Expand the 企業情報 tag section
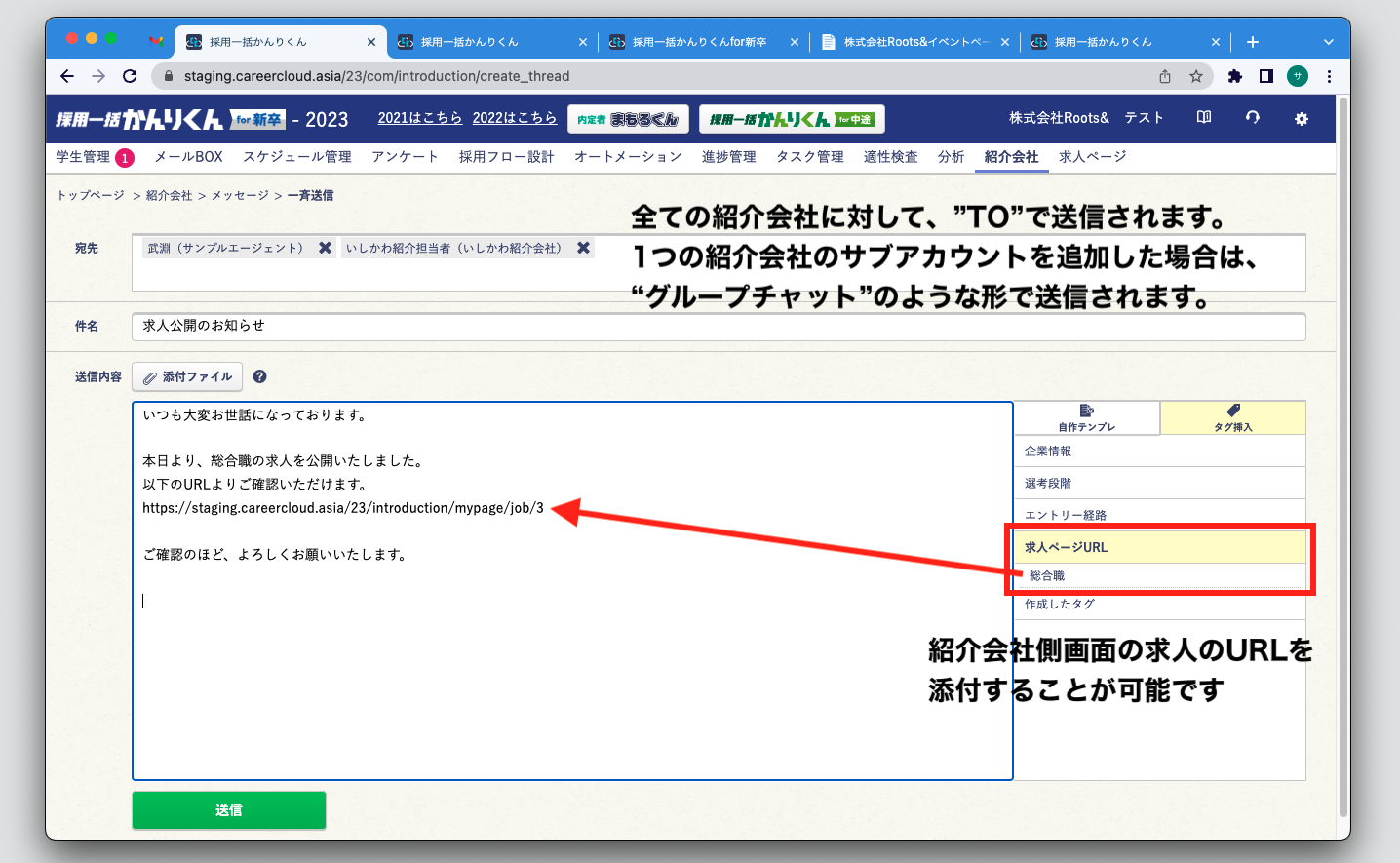The image size is (1400, 863). point(1048,451)
